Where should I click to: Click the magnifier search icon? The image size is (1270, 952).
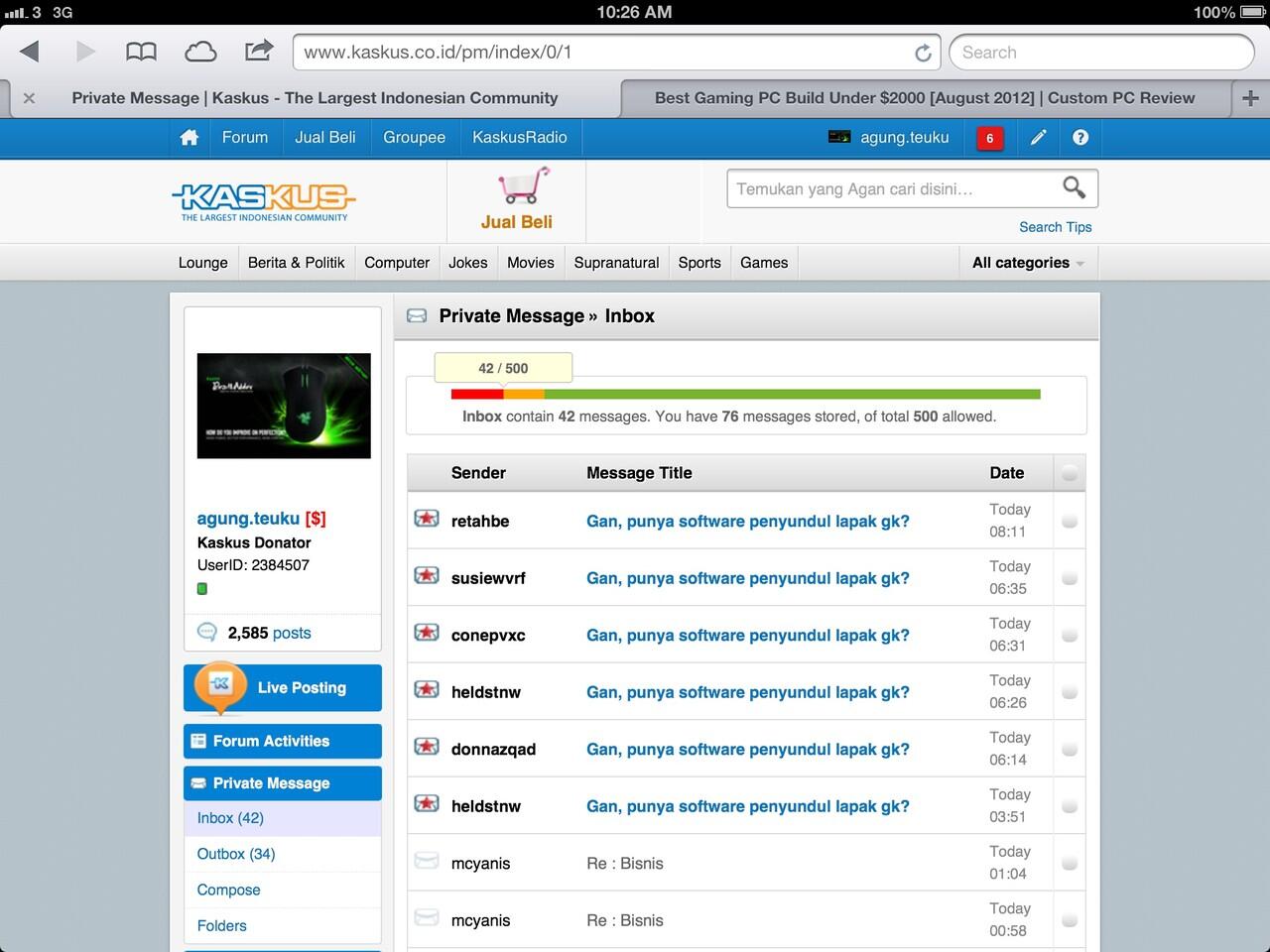1074,187
